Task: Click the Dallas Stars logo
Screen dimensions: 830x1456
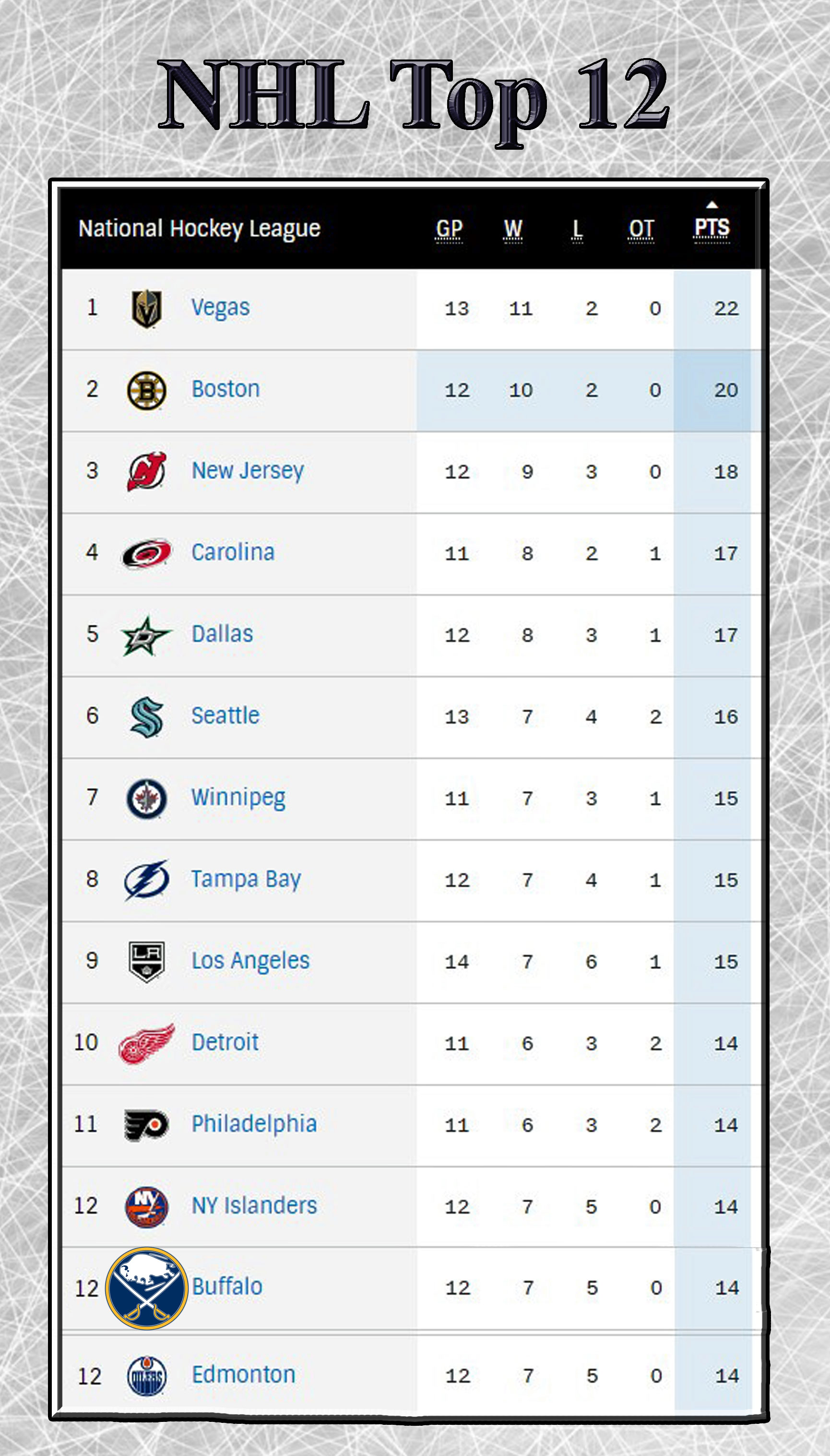Action: (x=146, y=636)
